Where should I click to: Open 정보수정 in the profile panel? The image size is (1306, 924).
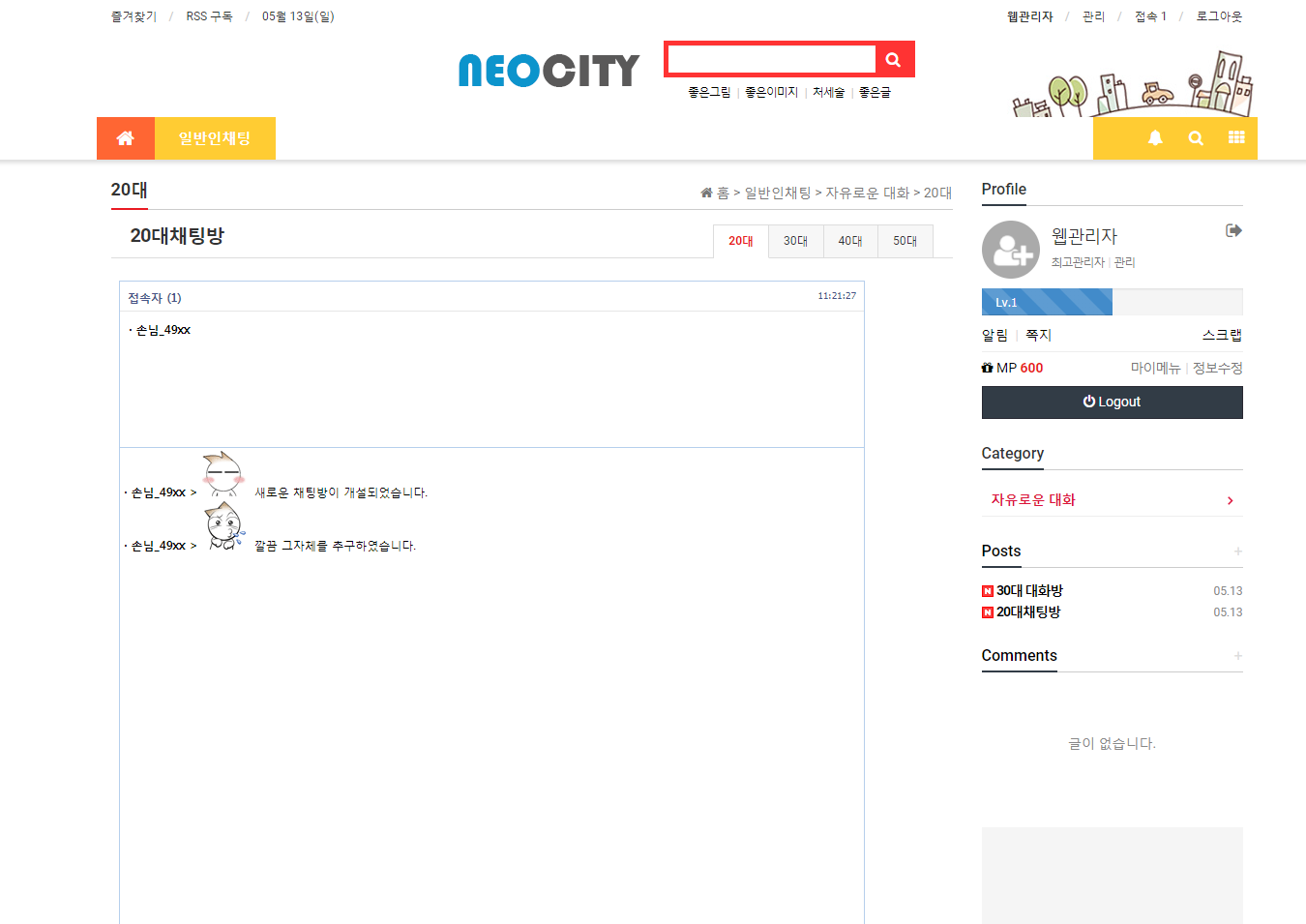pyautogui.click(x=1218, y=368)
